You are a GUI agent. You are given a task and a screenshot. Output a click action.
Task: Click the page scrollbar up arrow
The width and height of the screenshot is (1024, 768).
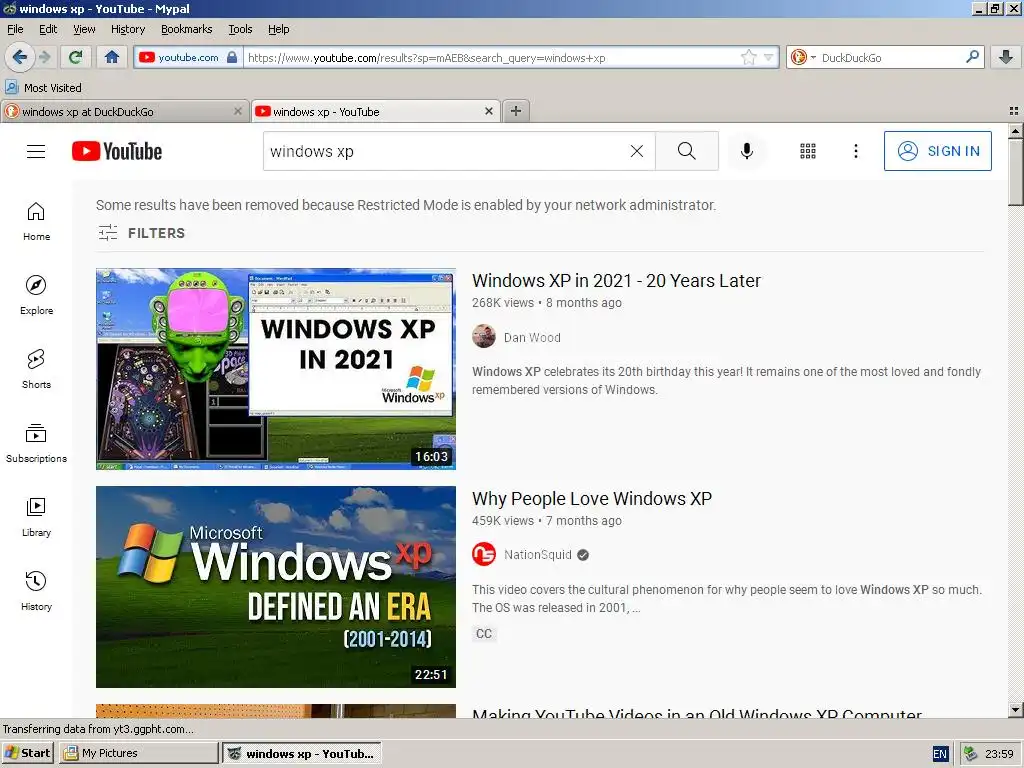click(x=1015, y=131)
